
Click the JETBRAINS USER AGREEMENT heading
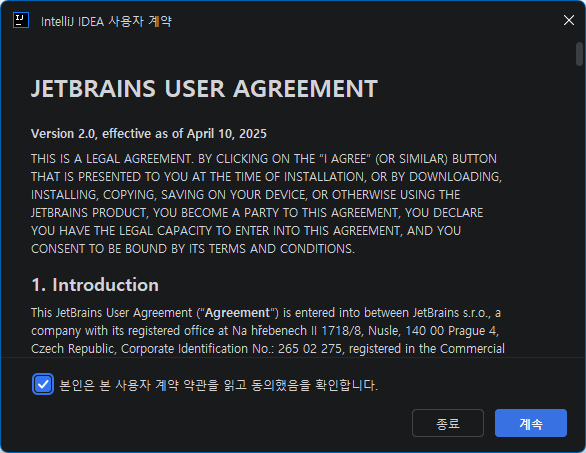[204, 89]
